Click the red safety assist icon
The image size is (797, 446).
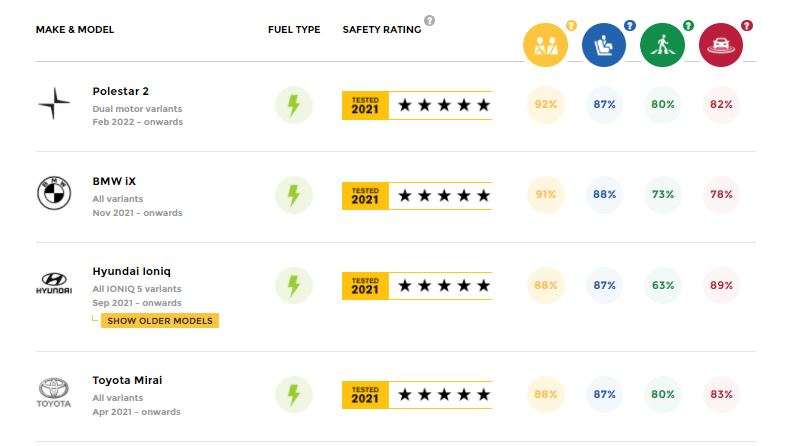coord(720,45)
